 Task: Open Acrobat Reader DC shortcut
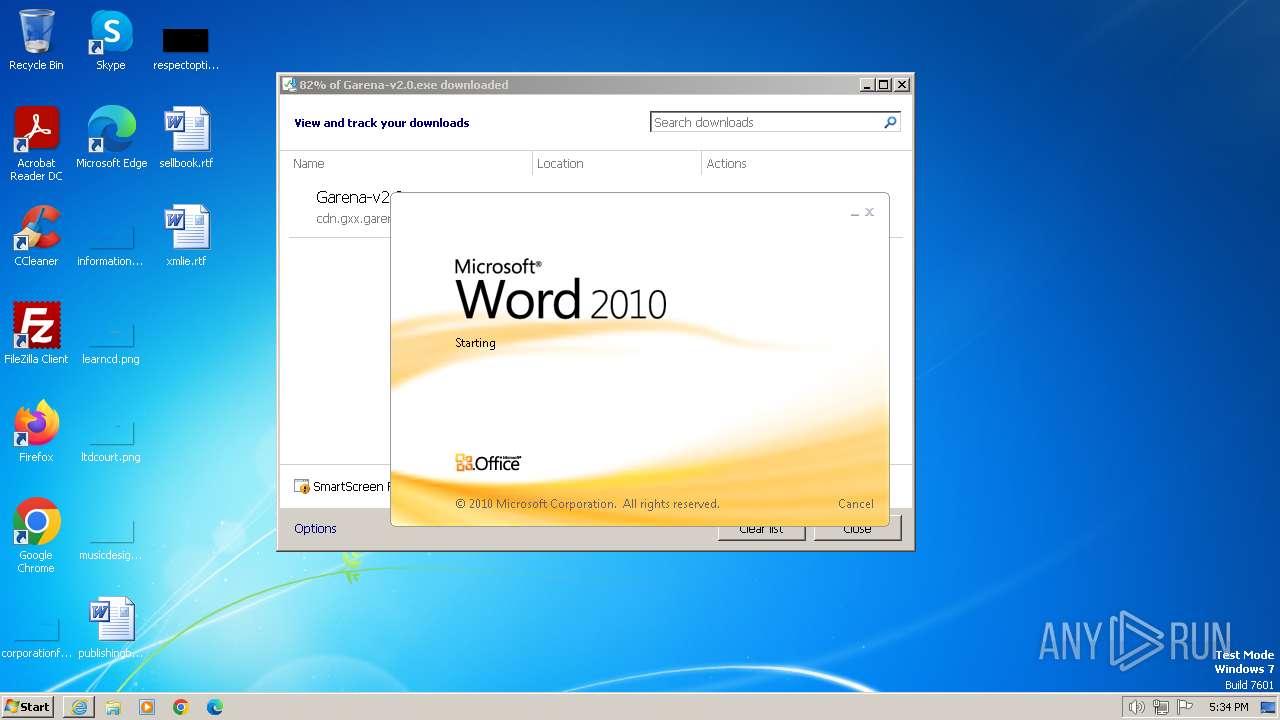click(x=36, y=143)
